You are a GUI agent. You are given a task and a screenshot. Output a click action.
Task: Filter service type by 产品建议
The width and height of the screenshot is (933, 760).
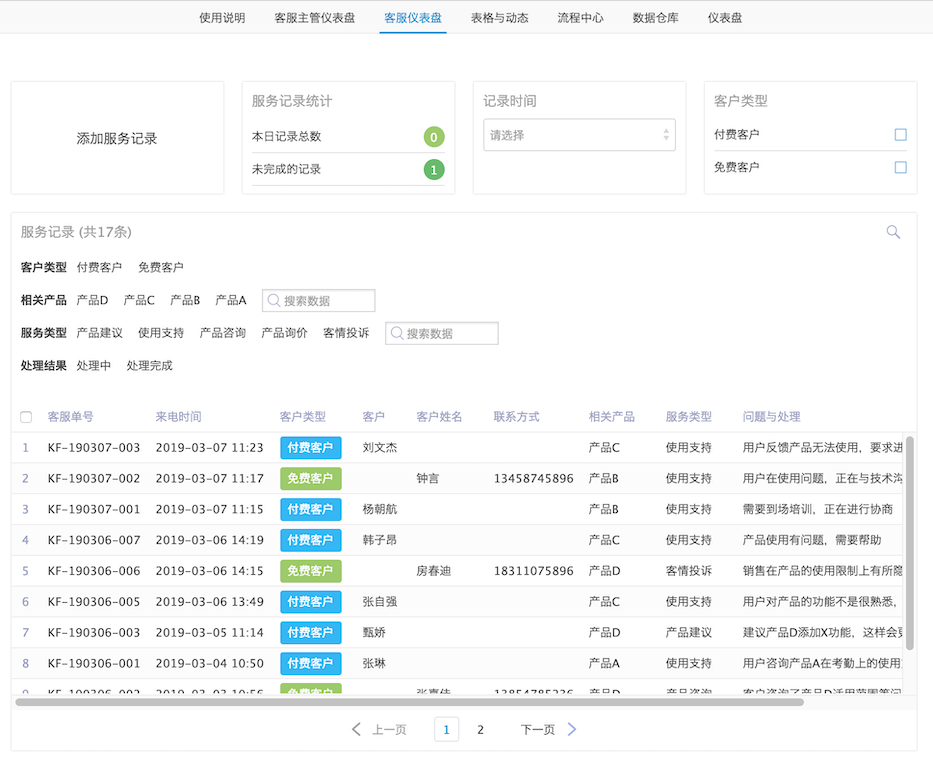click(99, 333)
